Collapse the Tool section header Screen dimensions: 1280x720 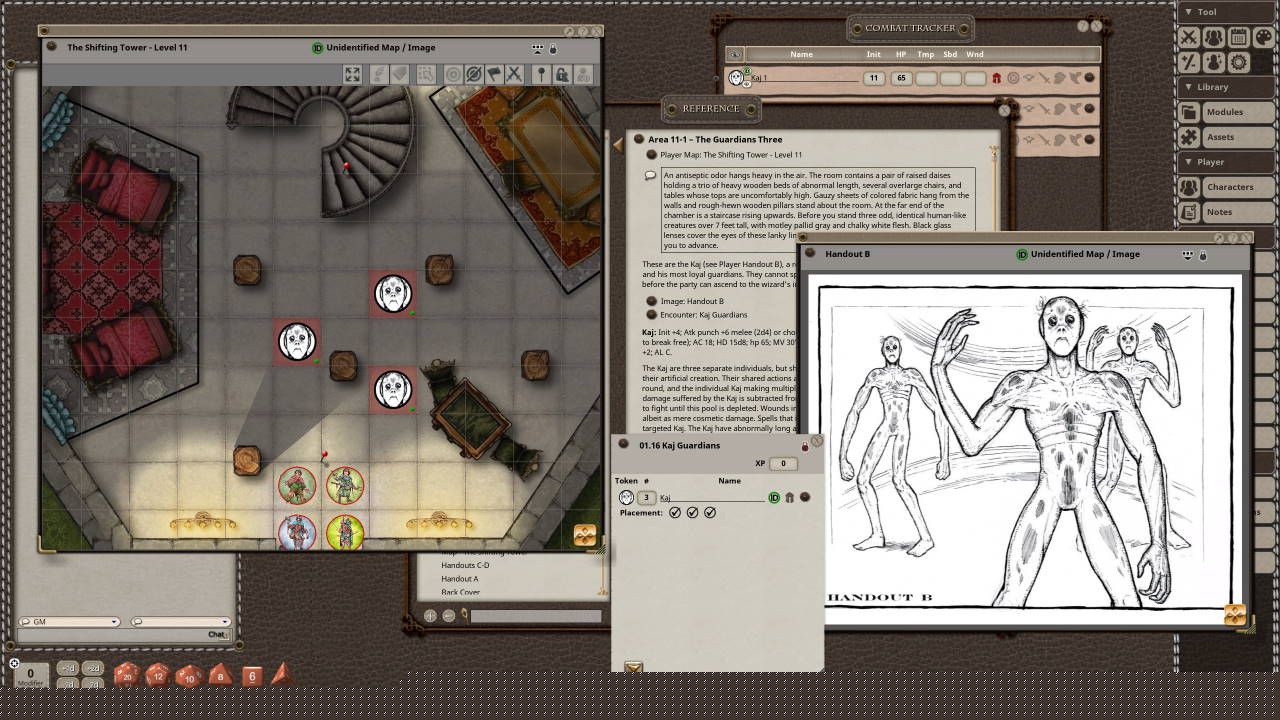pos(1227,12)
